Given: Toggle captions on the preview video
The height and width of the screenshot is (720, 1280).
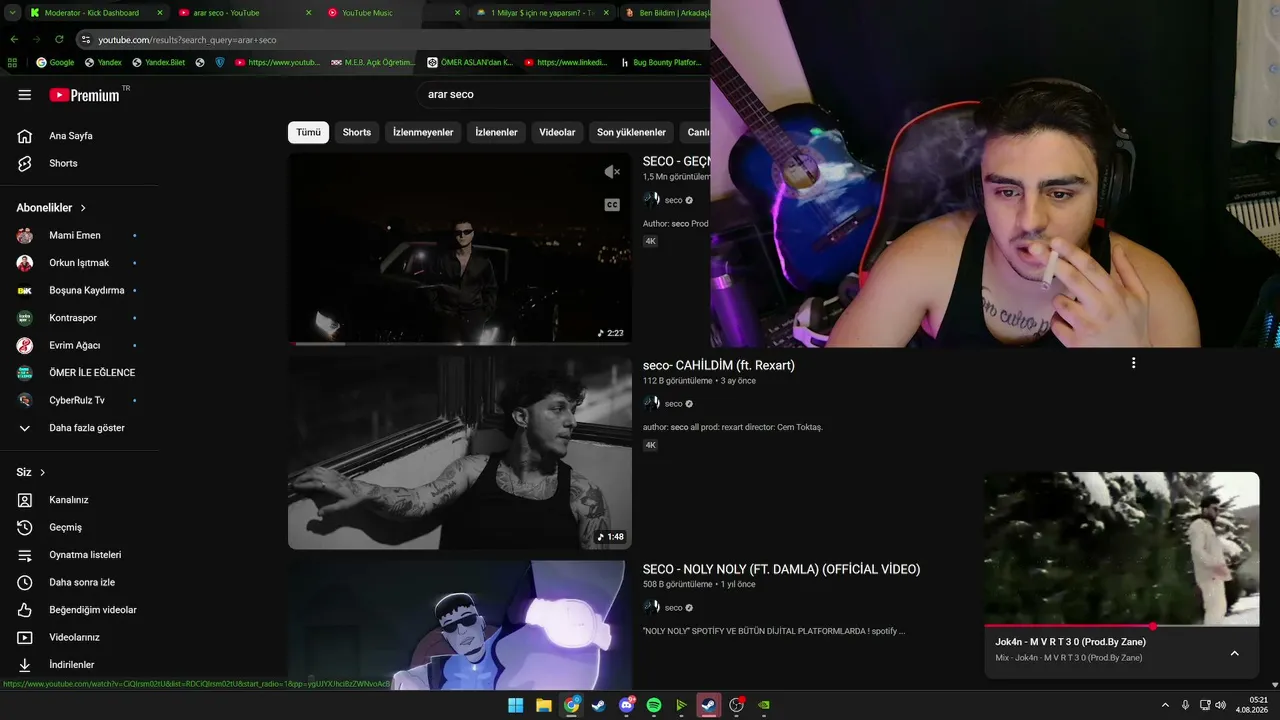Looking at the screenshot, I should click(612, 205).
